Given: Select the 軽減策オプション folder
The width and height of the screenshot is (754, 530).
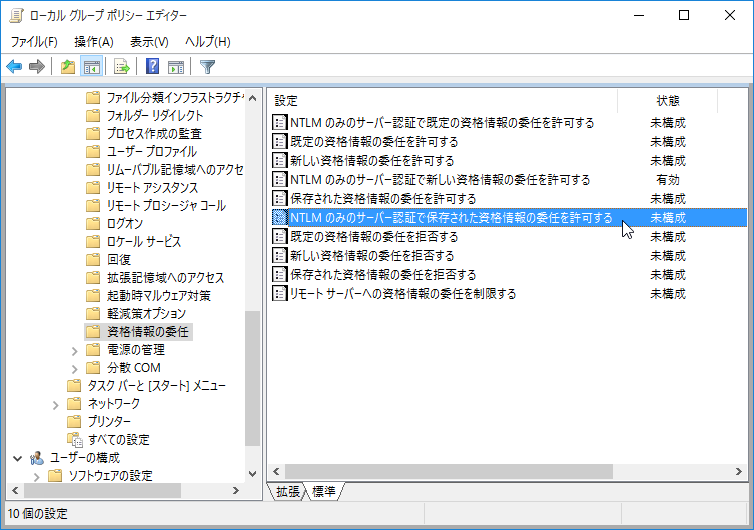Looking at the screenshot, I should (136, 314).
